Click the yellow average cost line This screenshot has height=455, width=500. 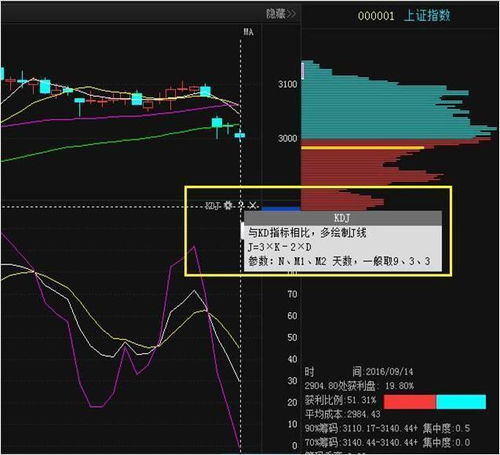363,148
